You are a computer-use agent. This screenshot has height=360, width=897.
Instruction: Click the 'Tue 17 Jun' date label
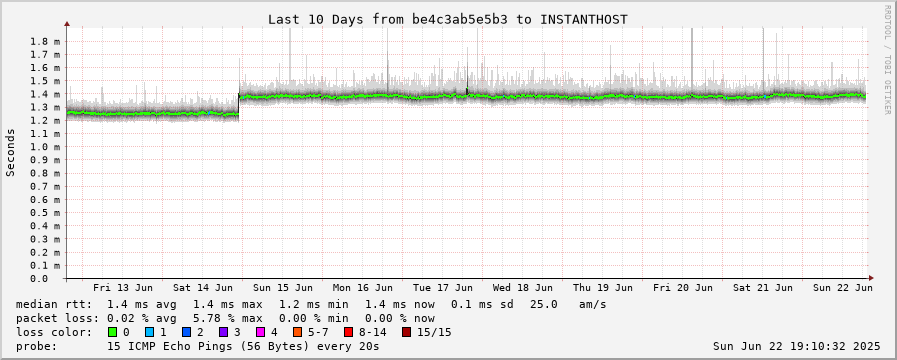tap(443, 287)
